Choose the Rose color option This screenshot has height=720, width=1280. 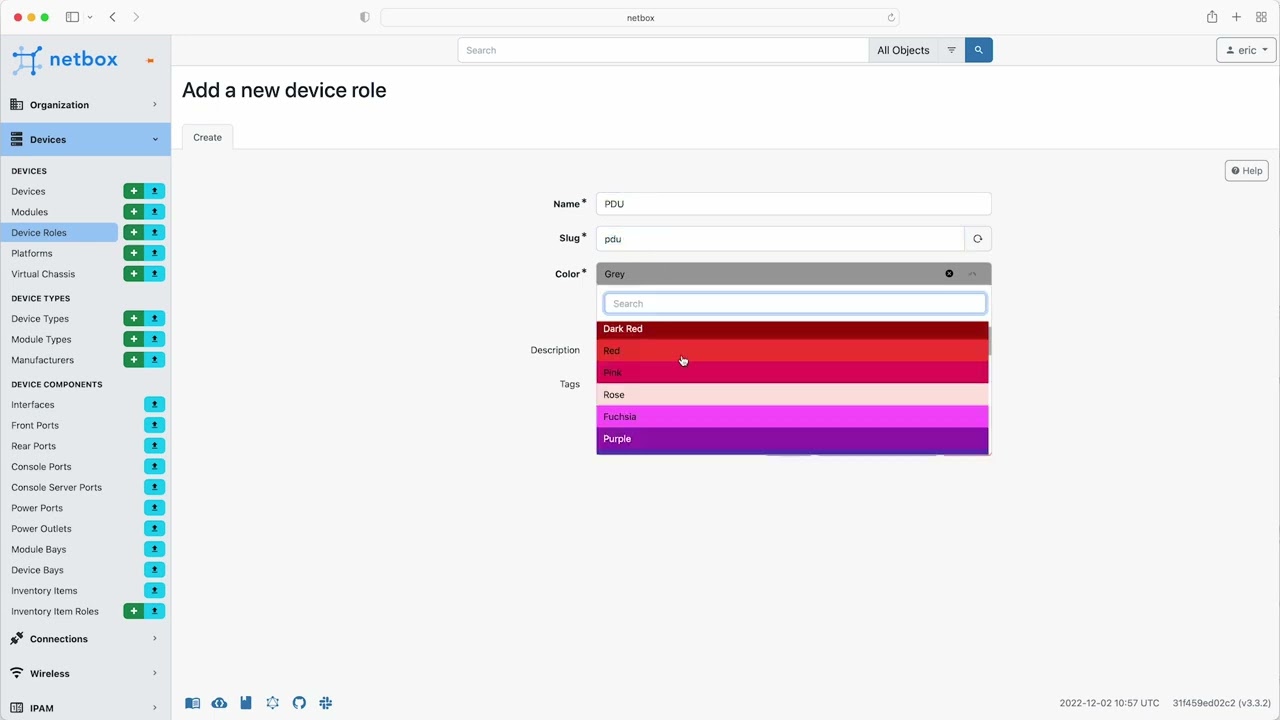792,395
